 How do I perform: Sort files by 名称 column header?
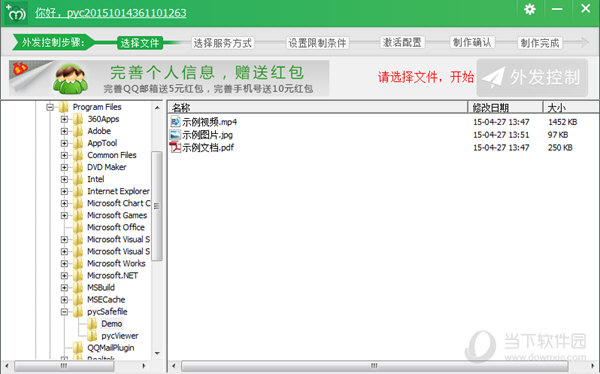(x=318, y=107)
